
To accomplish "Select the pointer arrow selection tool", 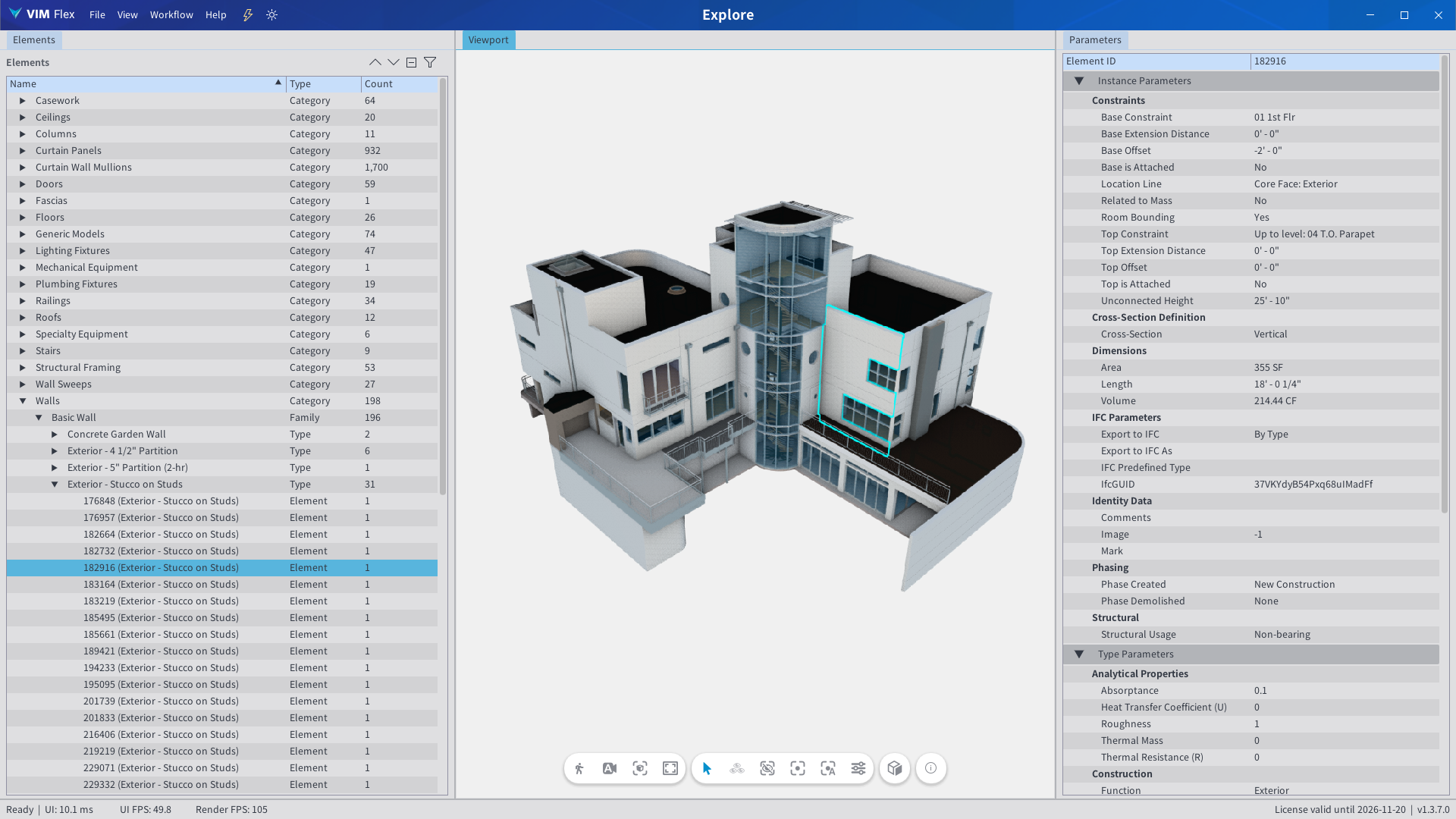I will click(707, 768).
